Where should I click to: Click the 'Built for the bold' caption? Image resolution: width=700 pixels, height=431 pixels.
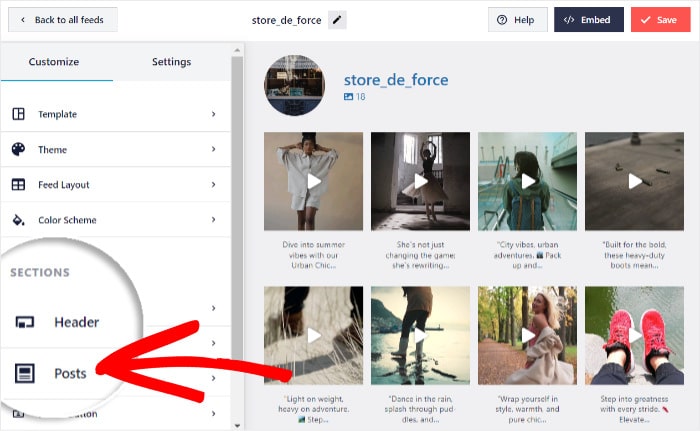pyautogui.click(x=634, y=255)
